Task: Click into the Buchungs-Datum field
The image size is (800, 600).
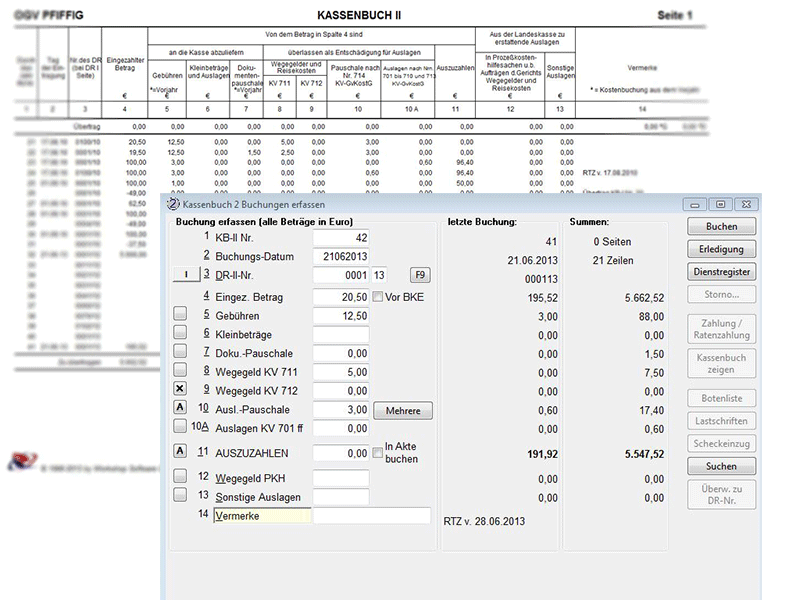Action: (x=340, y=257)
